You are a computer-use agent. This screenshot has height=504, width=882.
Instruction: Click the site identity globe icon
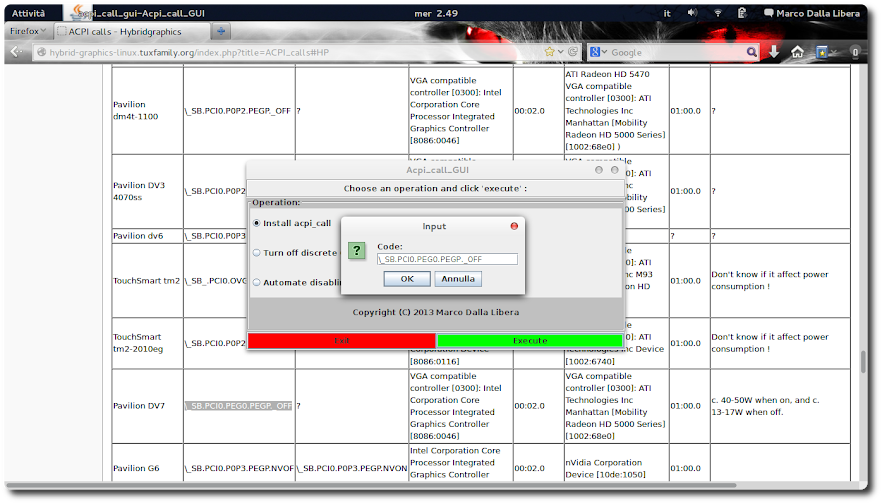point(41,52)
